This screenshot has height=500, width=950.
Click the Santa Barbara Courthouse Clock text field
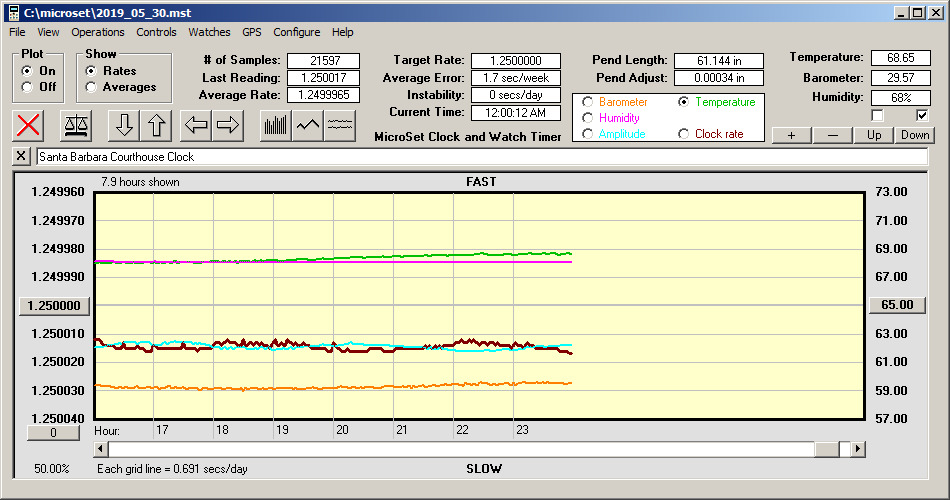coord(482,157)
